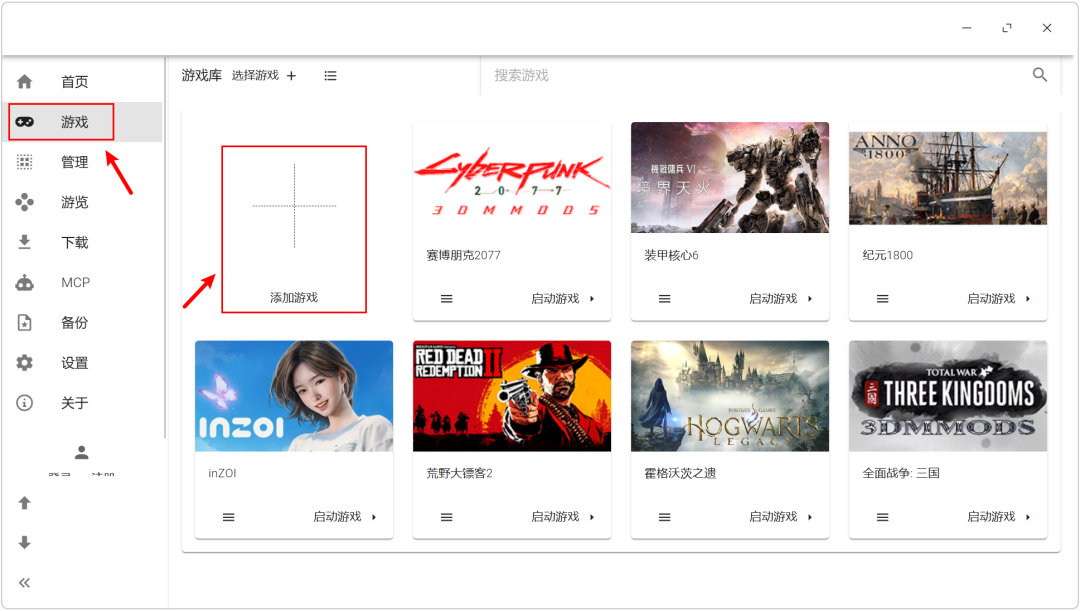
Task: Click the 霍格沃茨之遗 title text
Action: click(x=680, y=473)
